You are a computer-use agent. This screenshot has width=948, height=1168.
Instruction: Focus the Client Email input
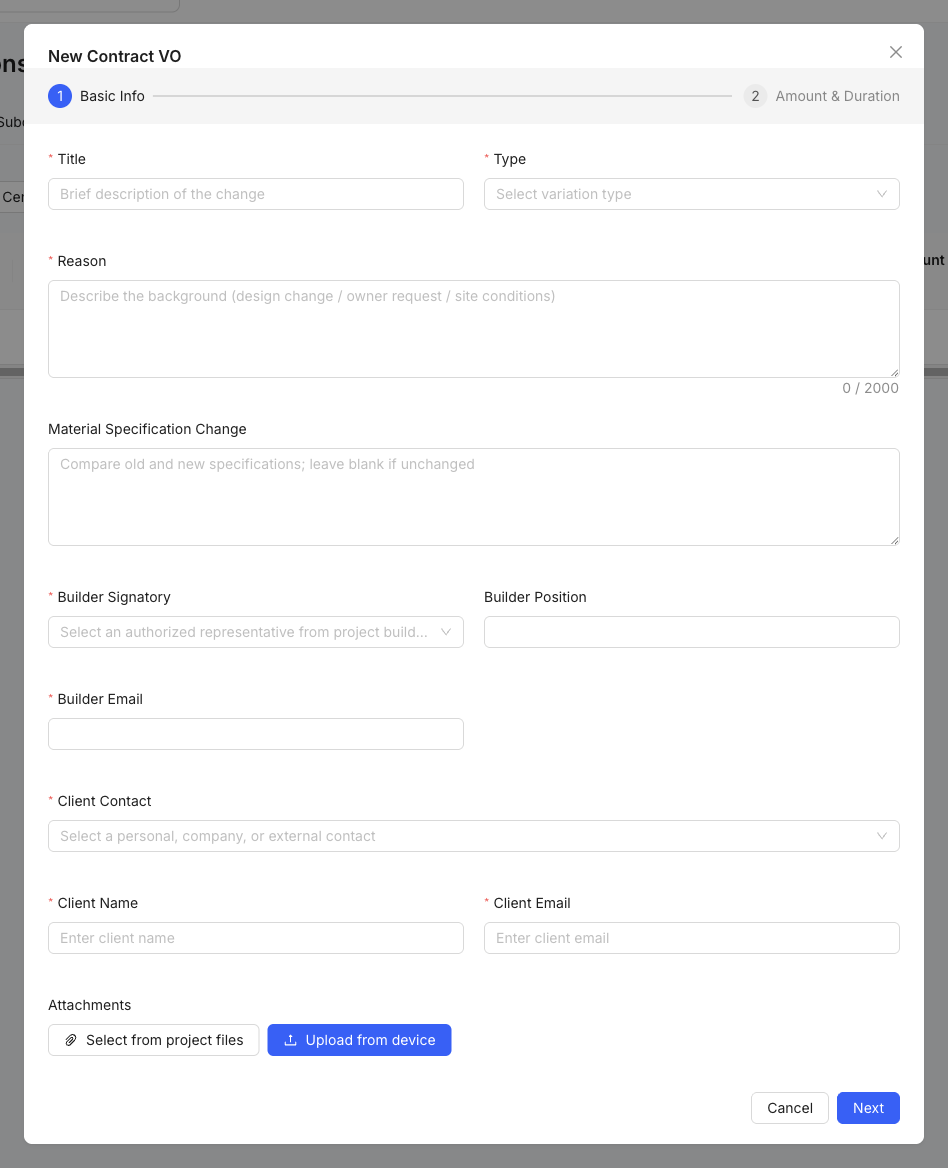(x=692, y=939)
